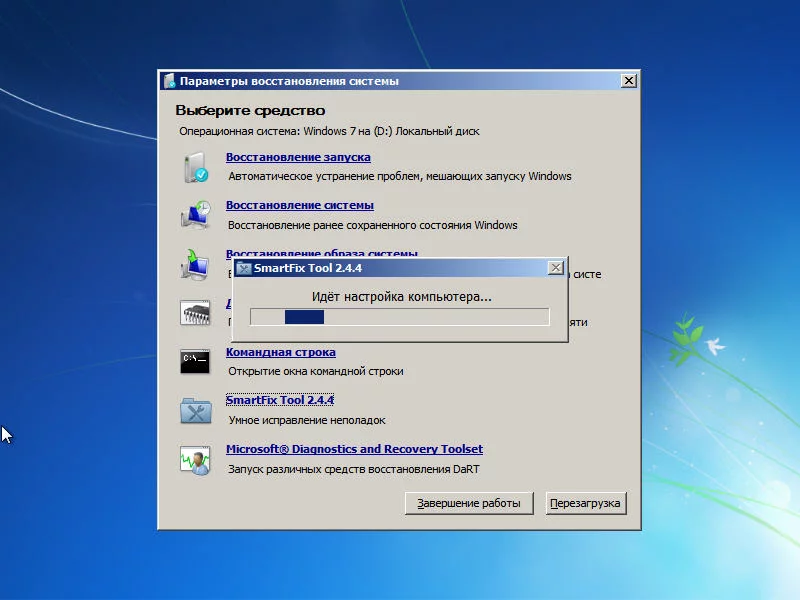Open the Восстановление системы link

[299, 205]
